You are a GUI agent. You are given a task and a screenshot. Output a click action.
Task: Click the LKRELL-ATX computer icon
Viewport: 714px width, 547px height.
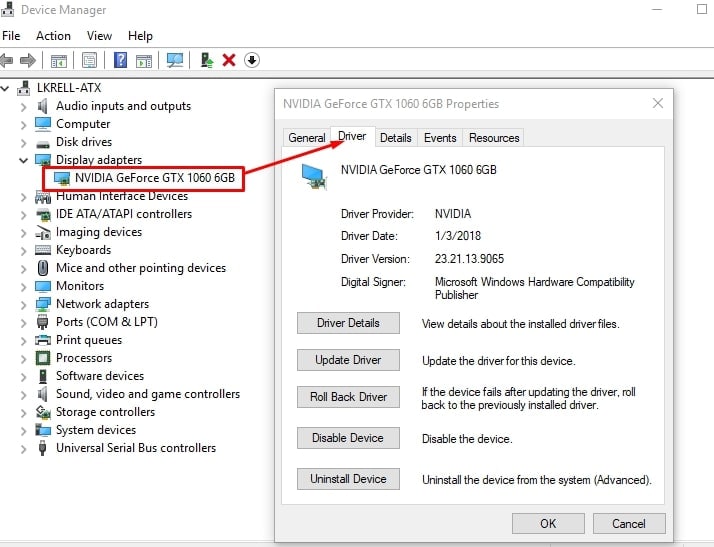(24, 88)
